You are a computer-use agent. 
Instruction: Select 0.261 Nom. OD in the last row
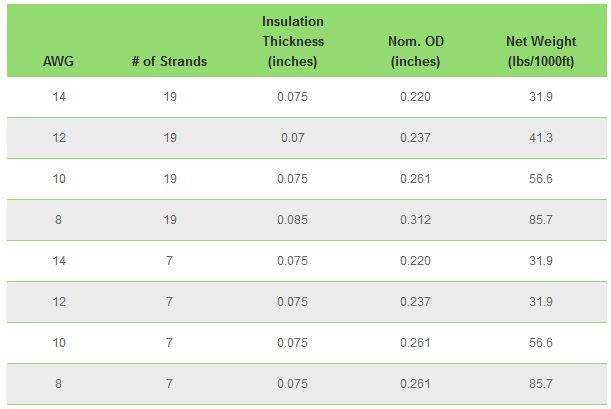point(415,384)
